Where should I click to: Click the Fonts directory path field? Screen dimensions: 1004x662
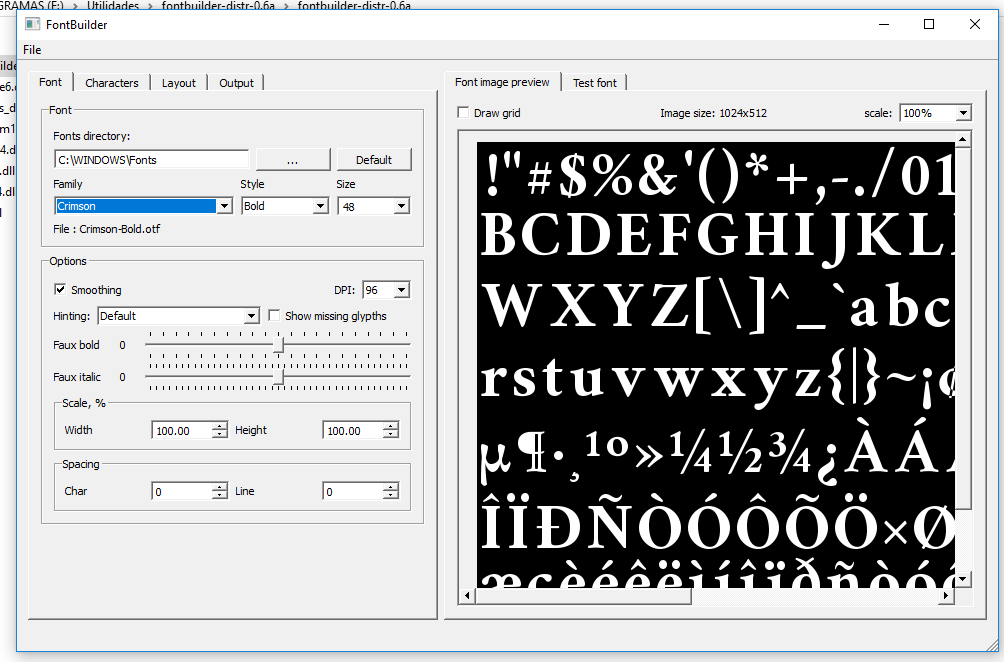point(151,160)
